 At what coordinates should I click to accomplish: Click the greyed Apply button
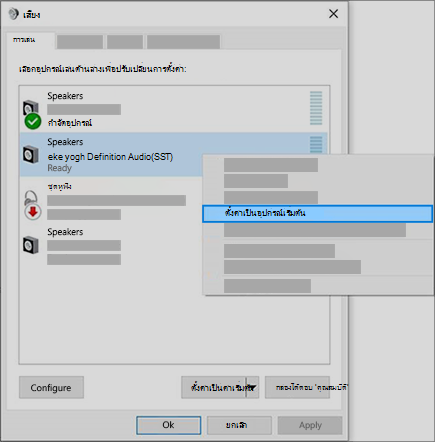pyautogui.click(x=310, y=425)
